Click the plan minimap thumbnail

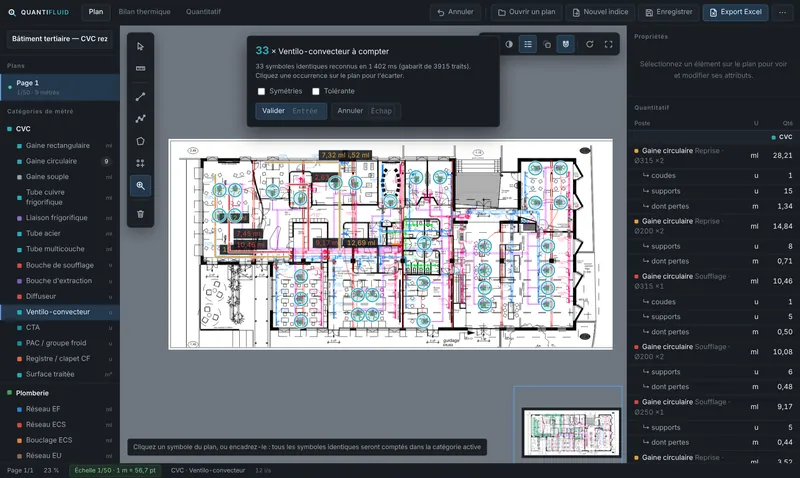coord(571,432)
